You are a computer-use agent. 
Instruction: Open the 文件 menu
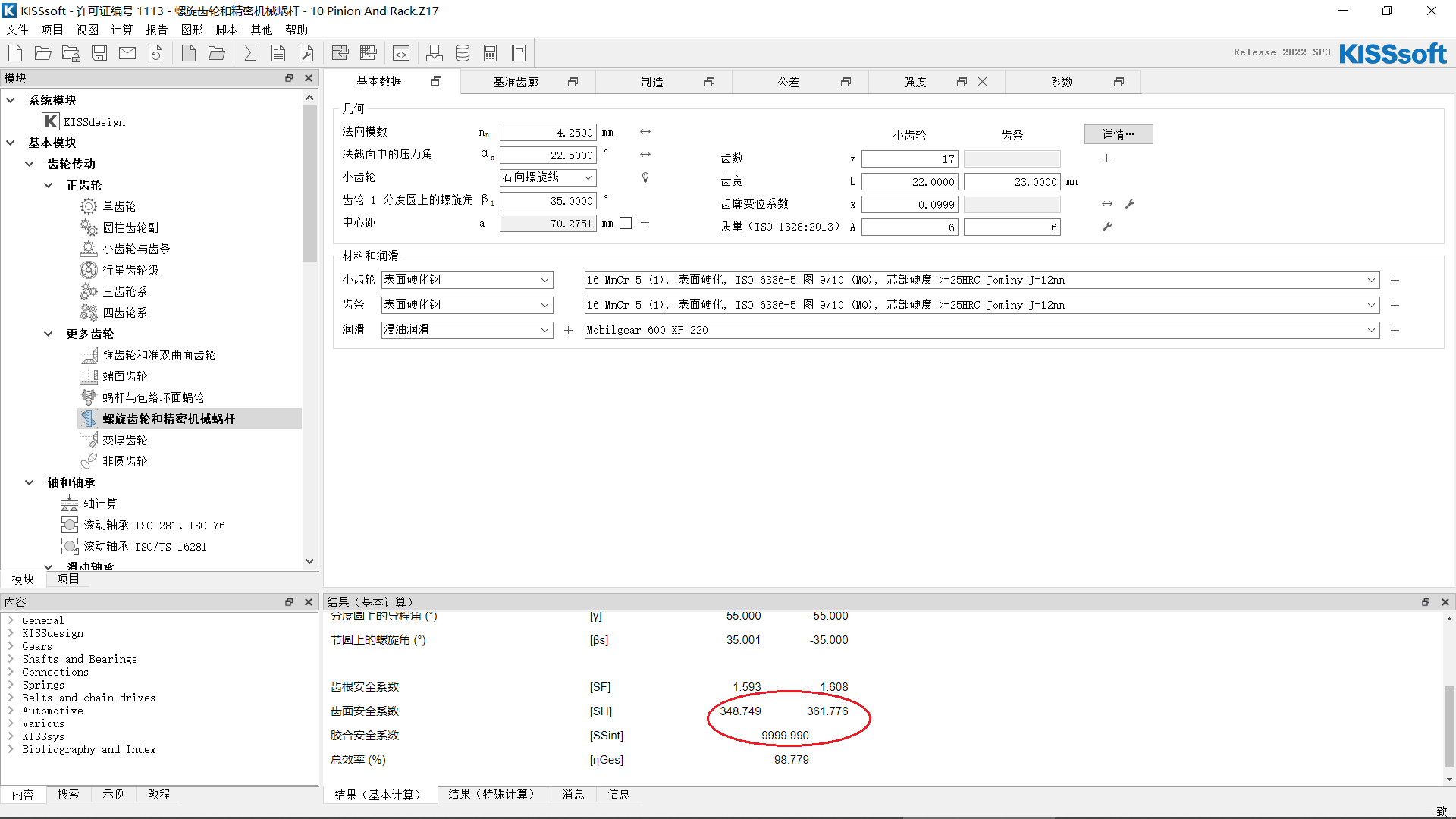click(17, 30)
